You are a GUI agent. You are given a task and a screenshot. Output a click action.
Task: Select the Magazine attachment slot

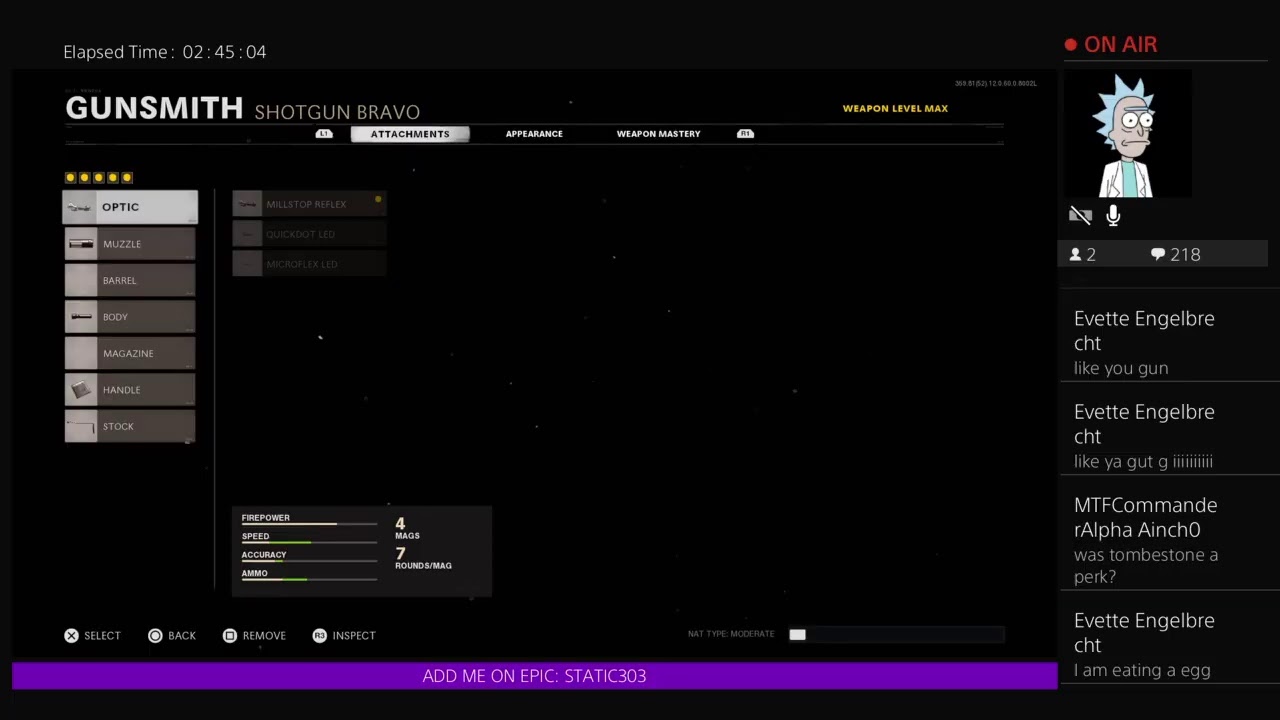point(130,353)
